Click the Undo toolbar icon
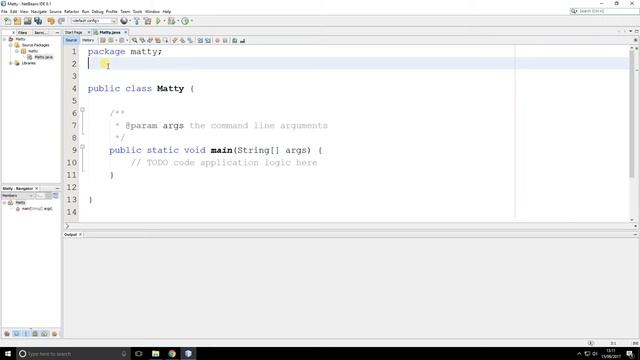The image size is (640, 360). [51, 21]
